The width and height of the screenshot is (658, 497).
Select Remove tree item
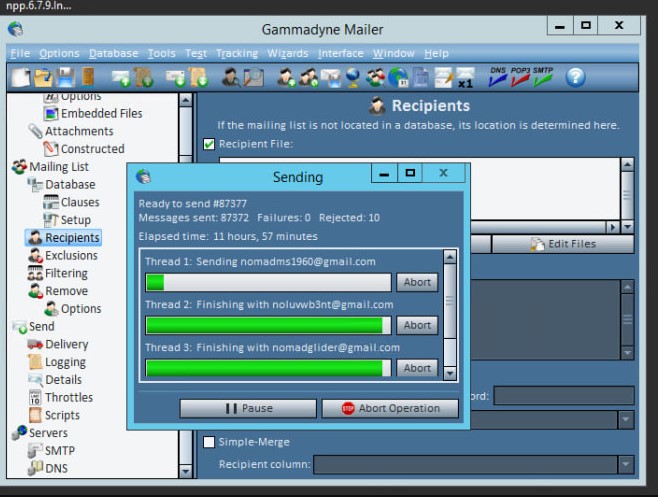(66, 291)
